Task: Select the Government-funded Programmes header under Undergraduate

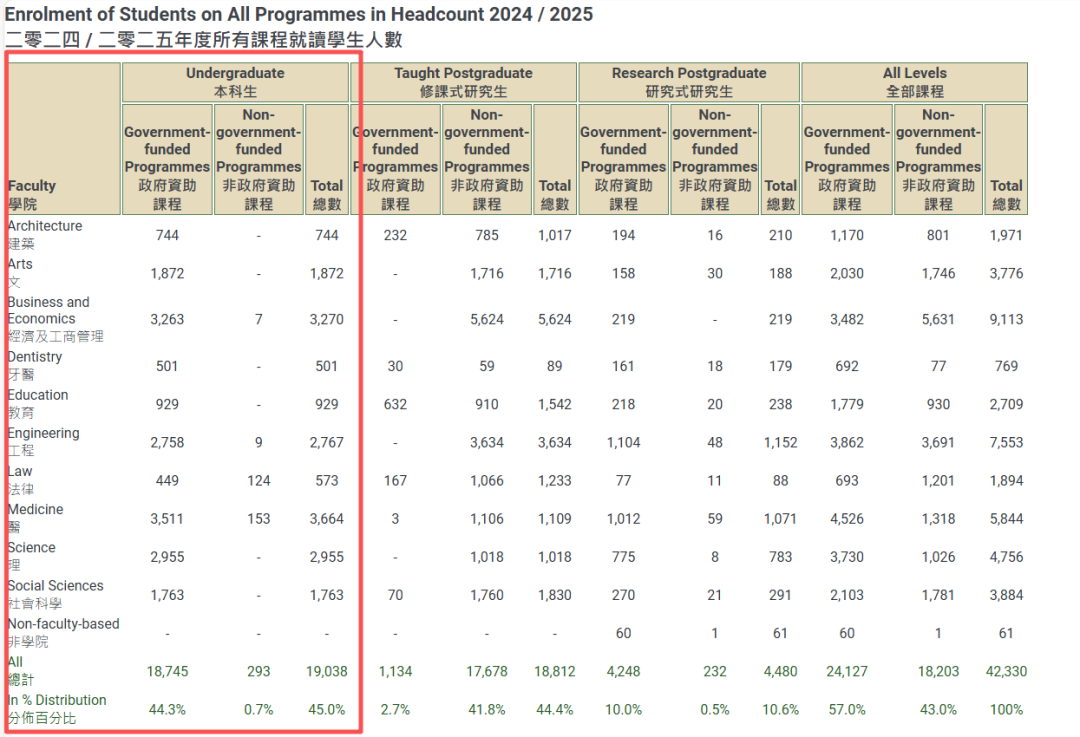Action: pos(166,158)
